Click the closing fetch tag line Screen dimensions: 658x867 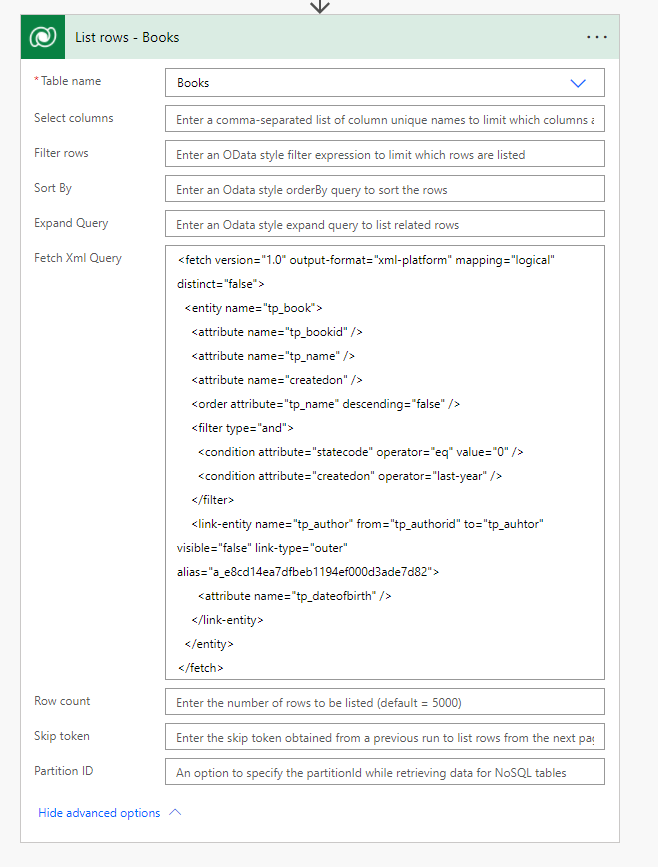(201, 667)
